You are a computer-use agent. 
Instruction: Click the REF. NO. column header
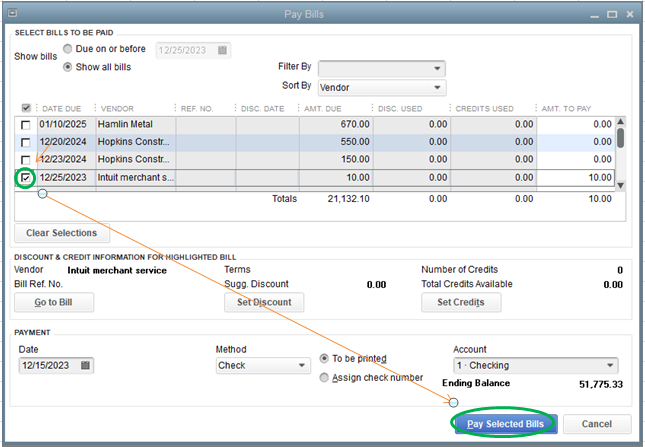click(x=197, y=109)
